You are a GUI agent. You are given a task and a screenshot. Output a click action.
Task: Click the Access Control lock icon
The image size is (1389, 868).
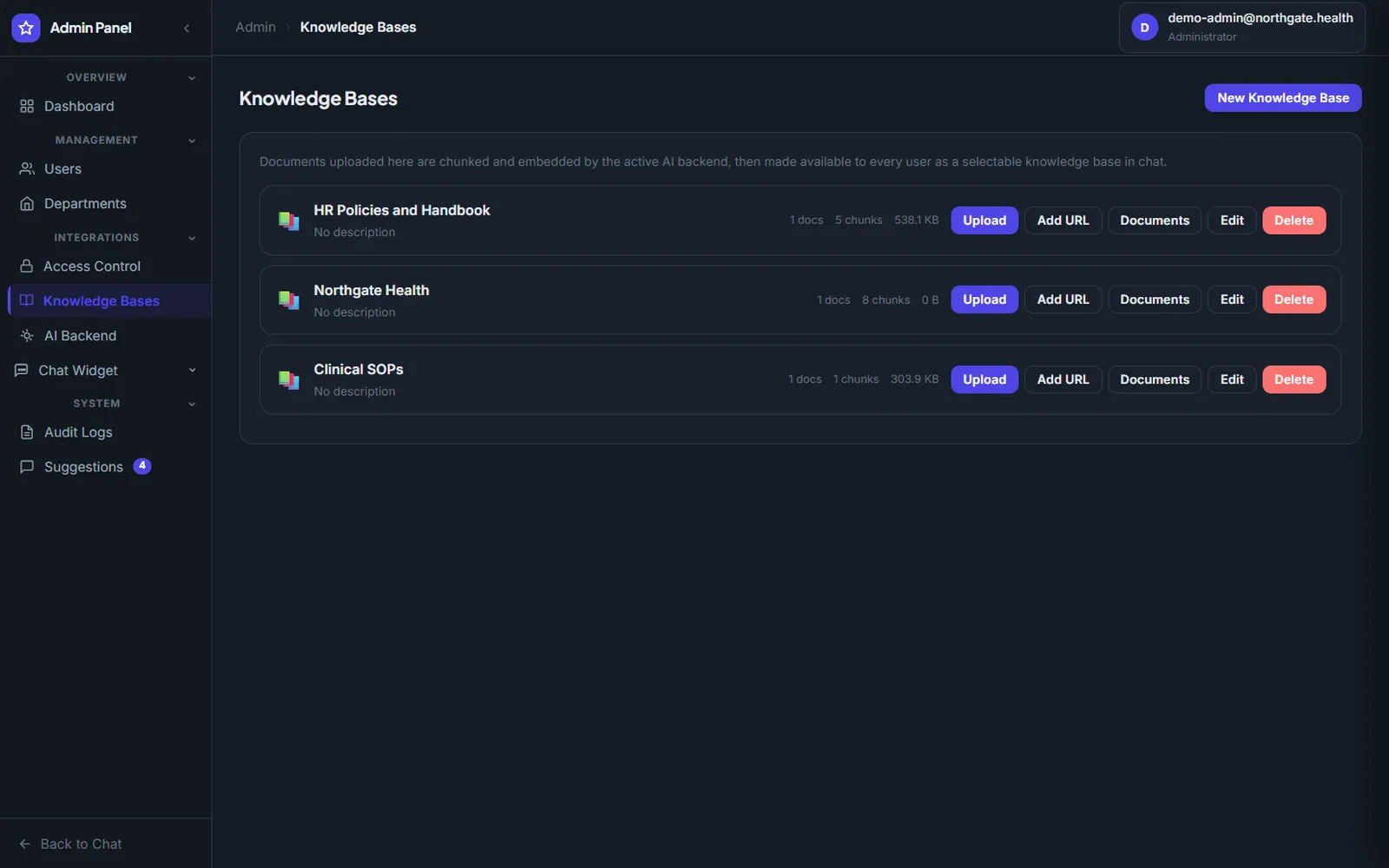[27, 266]
